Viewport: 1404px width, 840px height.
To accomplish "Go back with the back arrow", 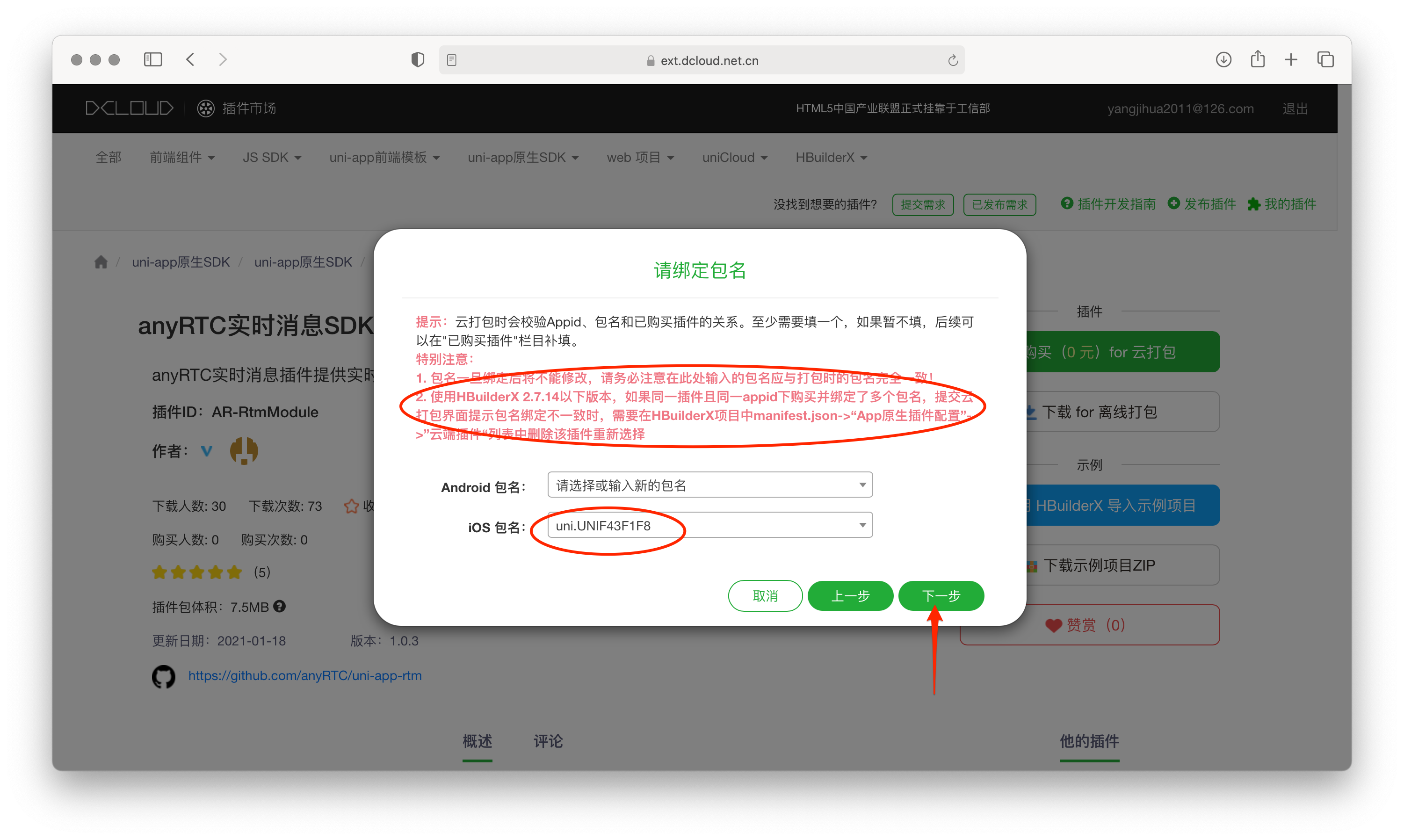I will pyautogui.click(x=190, y=59).
